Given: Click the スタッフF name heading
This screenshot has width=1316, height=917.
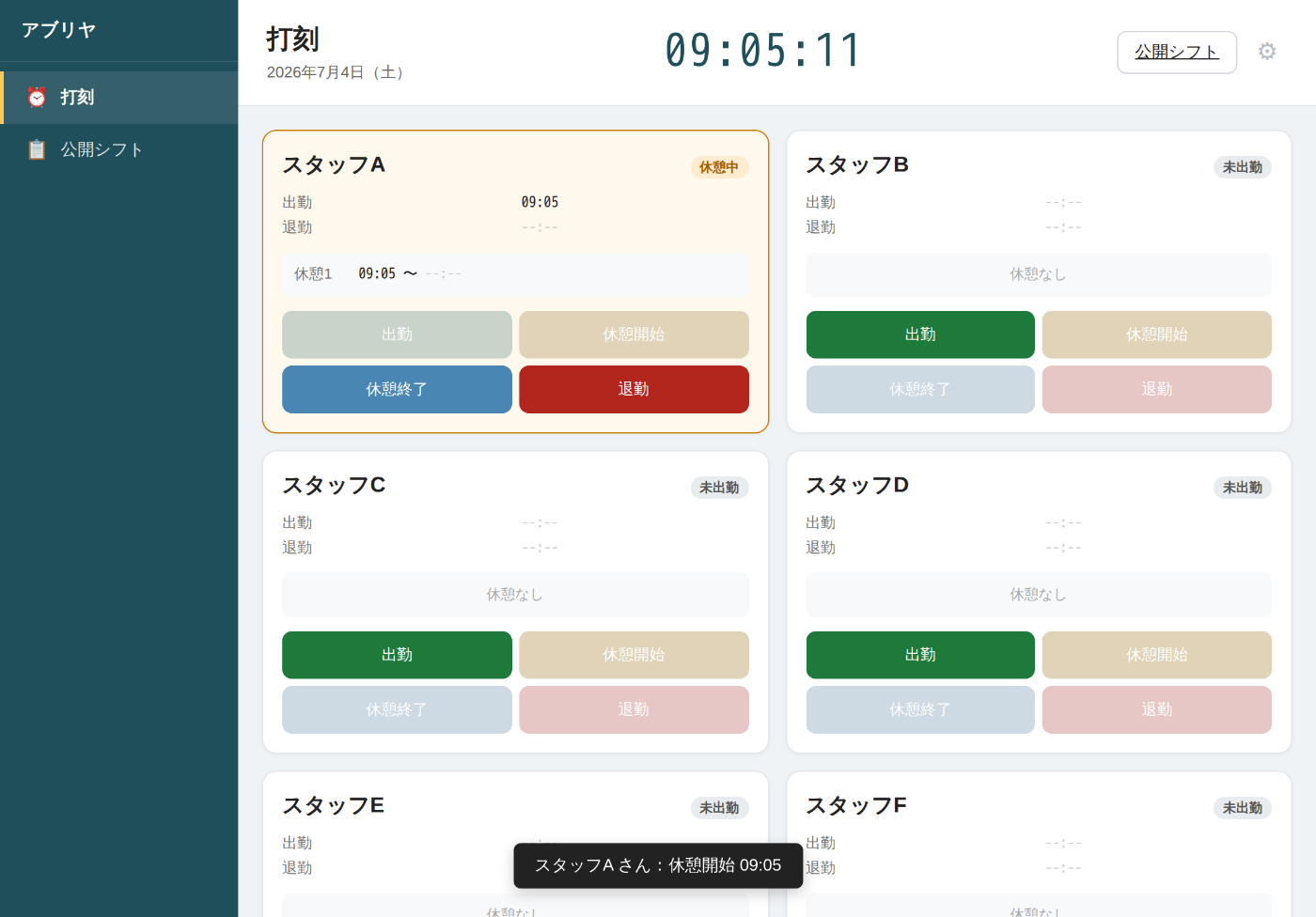Looking at the screenshot, I should pos(856,806).
